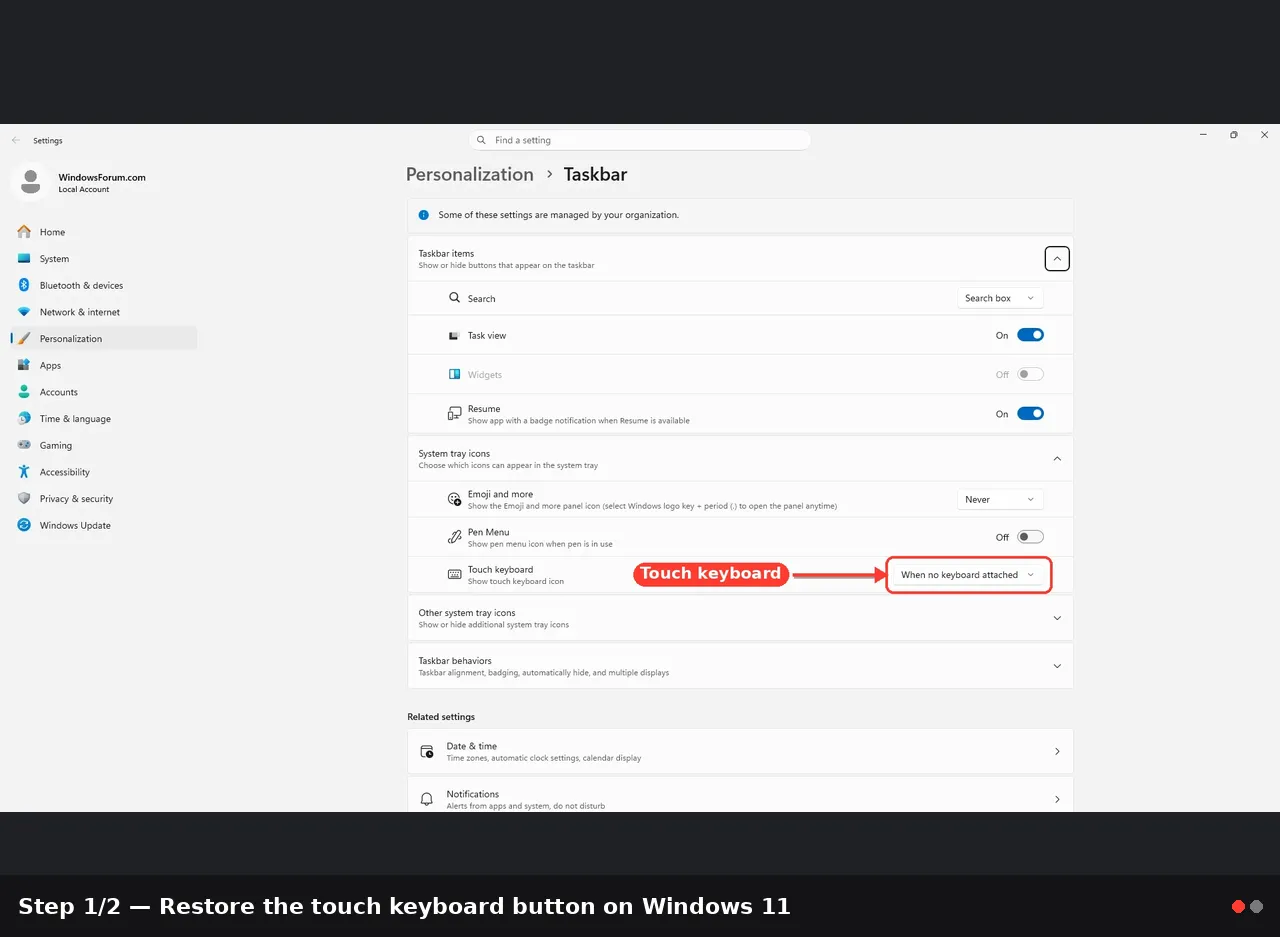
Task: Click the user profile avatar picture
Action: coord(31,182)
